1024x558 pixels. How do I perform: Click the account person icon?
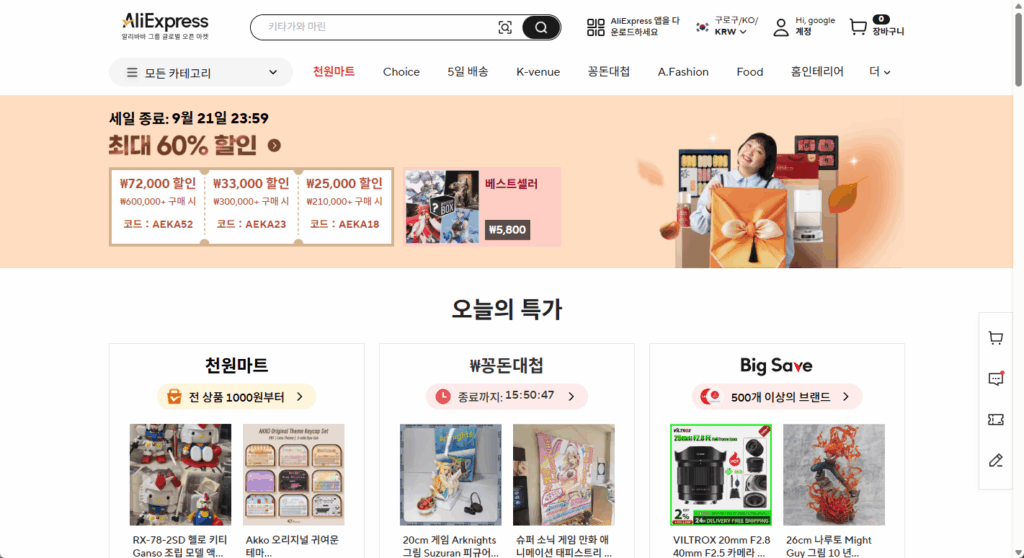click(781, 27)
